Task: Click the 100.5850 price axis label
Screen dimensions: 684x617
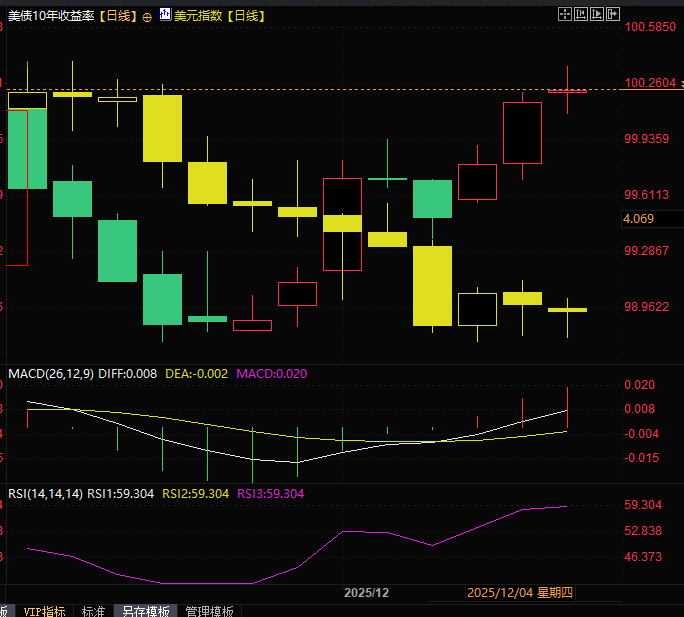Action: tap(650, 27)
